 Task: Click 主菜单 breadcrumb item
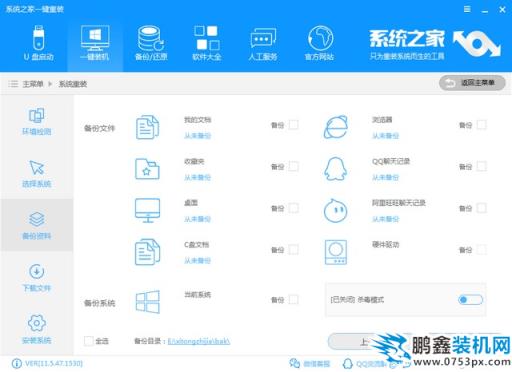pyautogui.click(x=33, y=84)
